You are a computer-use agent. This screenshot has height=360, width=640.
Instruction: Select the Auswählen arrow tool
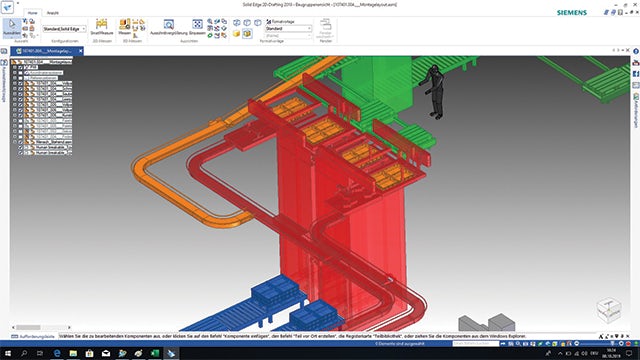11,28
